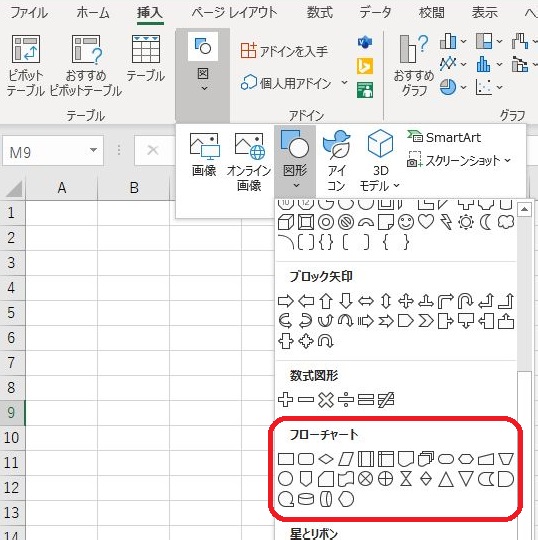Select the smiley face shape
This screenshot has width=538, height=540.
406,222
